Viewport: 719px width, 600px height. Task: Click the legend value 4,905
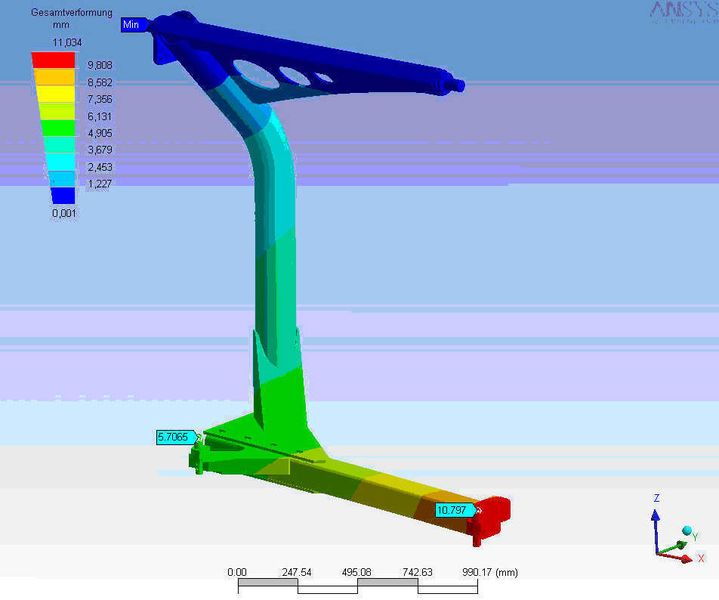[x=100, y=133]
